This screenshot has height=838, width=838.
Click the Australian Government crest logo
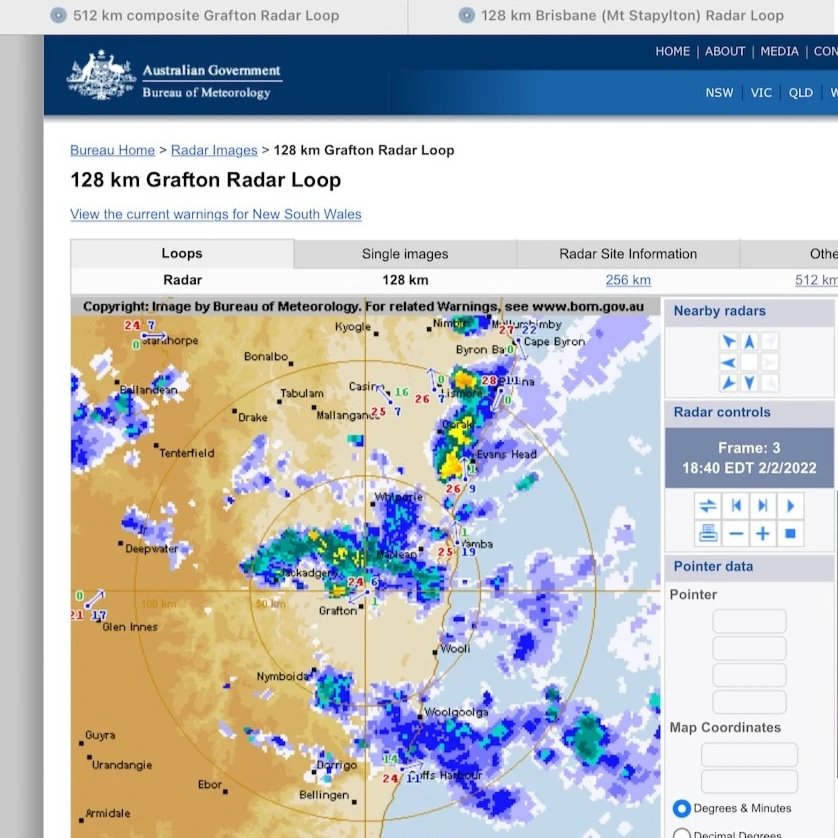101,75
